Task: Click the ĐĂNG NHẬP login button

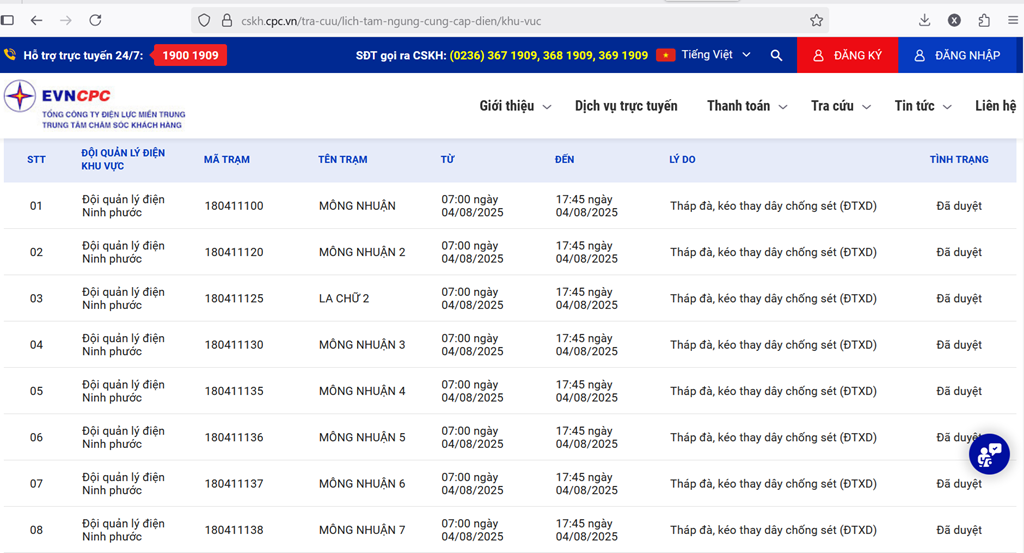Action: tap(957, 56)
